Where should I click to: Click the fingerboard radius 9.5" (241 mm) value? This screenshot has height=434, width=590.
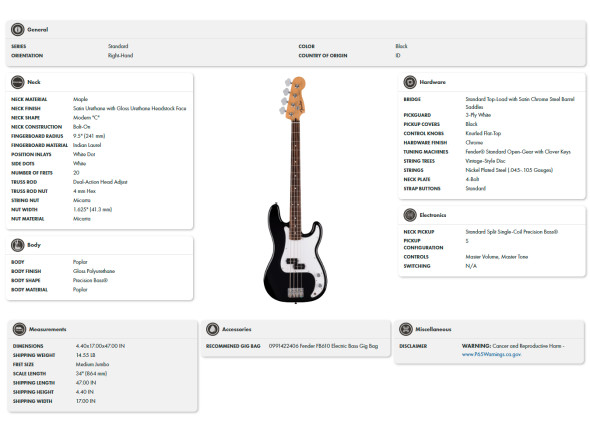click(89, 136)
